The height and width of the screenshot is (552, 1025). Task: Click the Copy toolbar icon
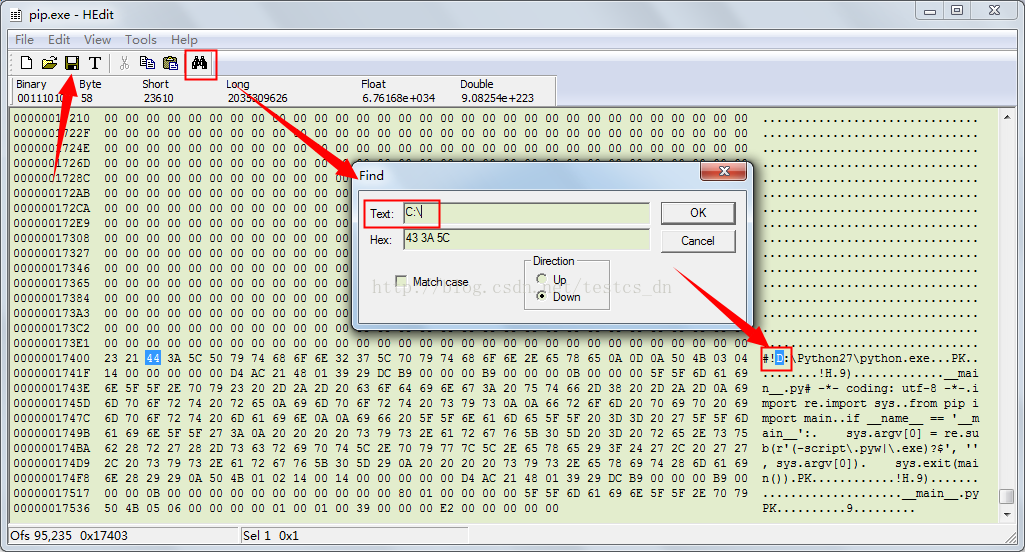(147, 63)
